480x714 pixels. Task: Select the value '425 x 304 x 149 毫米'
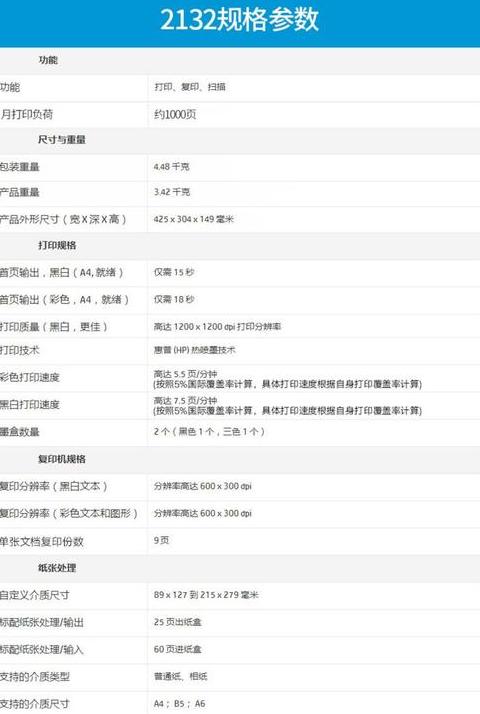[194, 219]
